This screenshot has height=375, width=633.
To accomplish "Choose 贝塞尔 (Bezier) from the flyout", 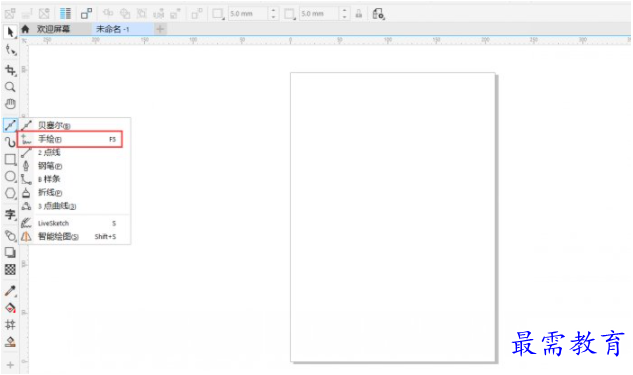I will pyautogui.click(x=74, y=126).
